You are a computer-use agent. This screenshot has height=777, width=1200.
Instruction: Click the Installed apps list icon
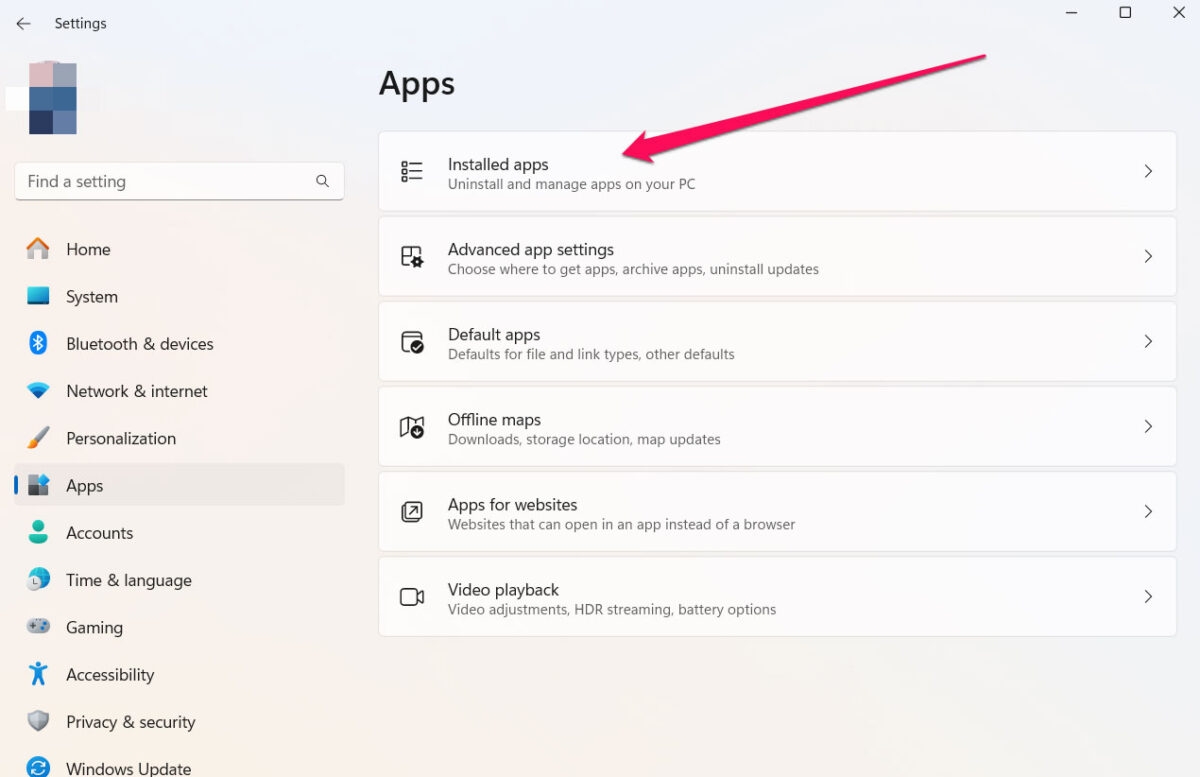point(412,172)
